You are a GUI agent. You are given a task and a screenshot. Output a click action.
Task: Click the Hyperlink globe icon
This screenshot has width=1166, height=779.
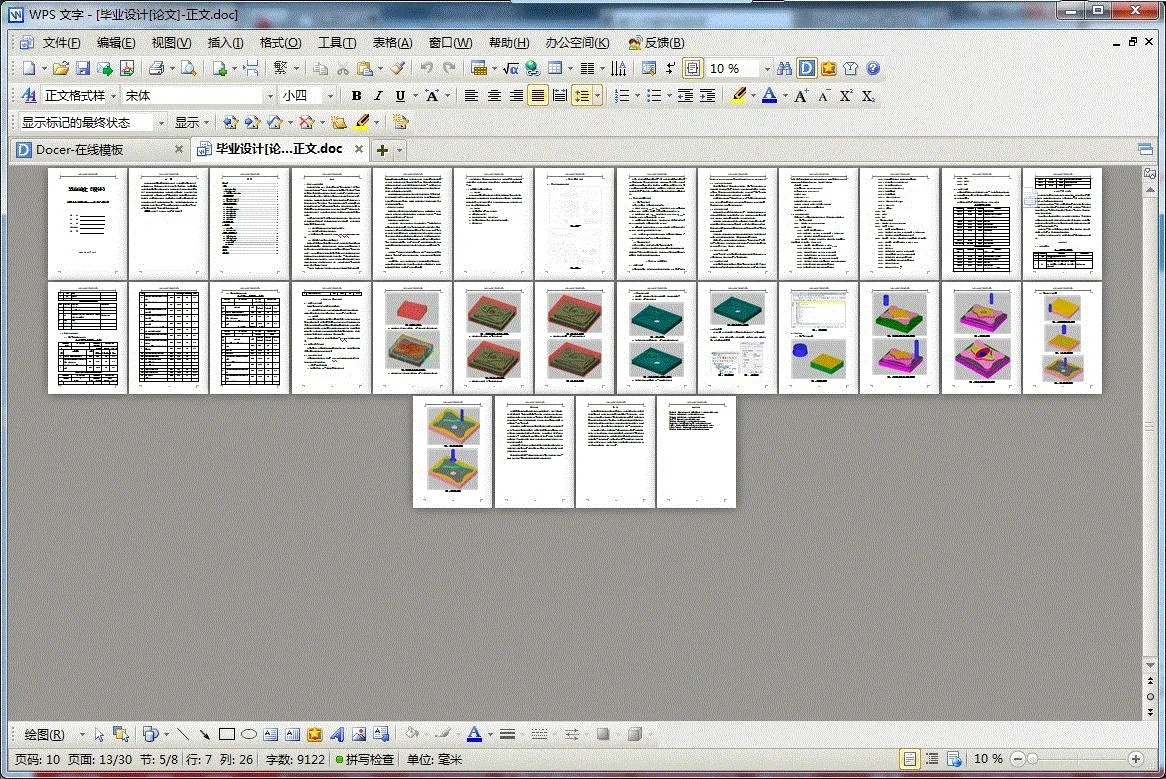pos(532,68)
